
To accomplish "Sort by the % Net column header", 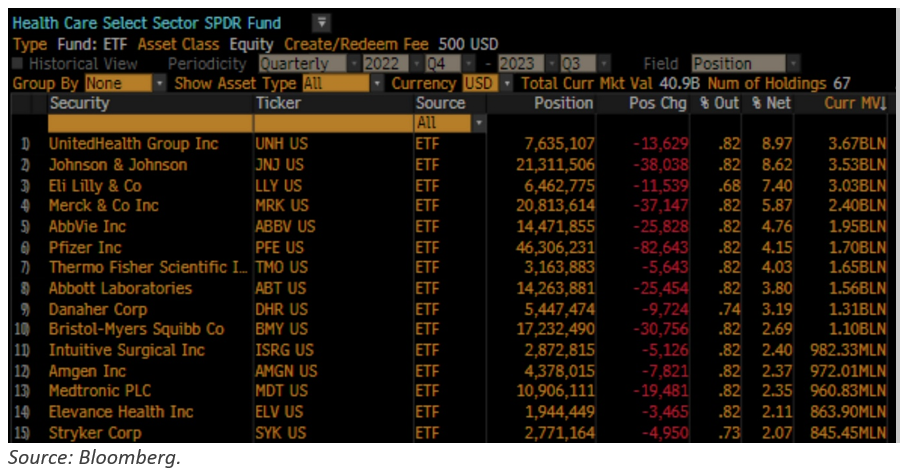I will click(x=771, y=103).
